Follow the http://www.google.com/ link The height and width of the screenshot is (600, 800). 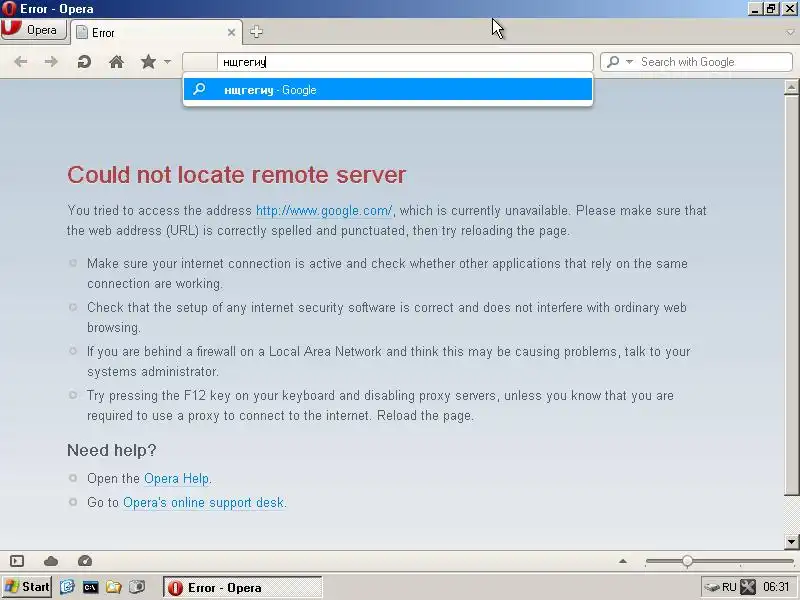[x=324, y=211]
